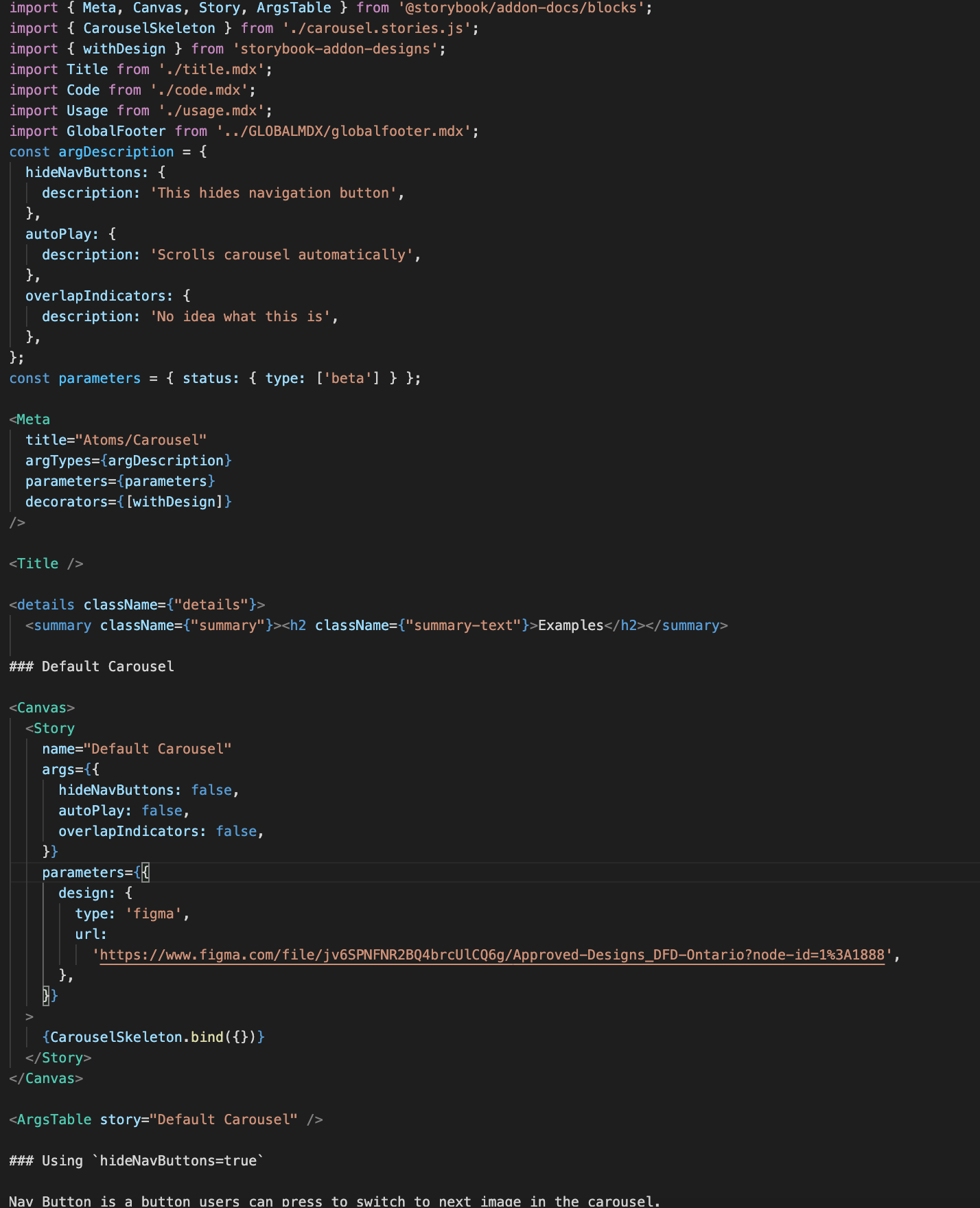The height and width of the screenshot is (1208, 980).
Task: Click the opening <Canvas> tag
Action: click(x=42, y=708)
